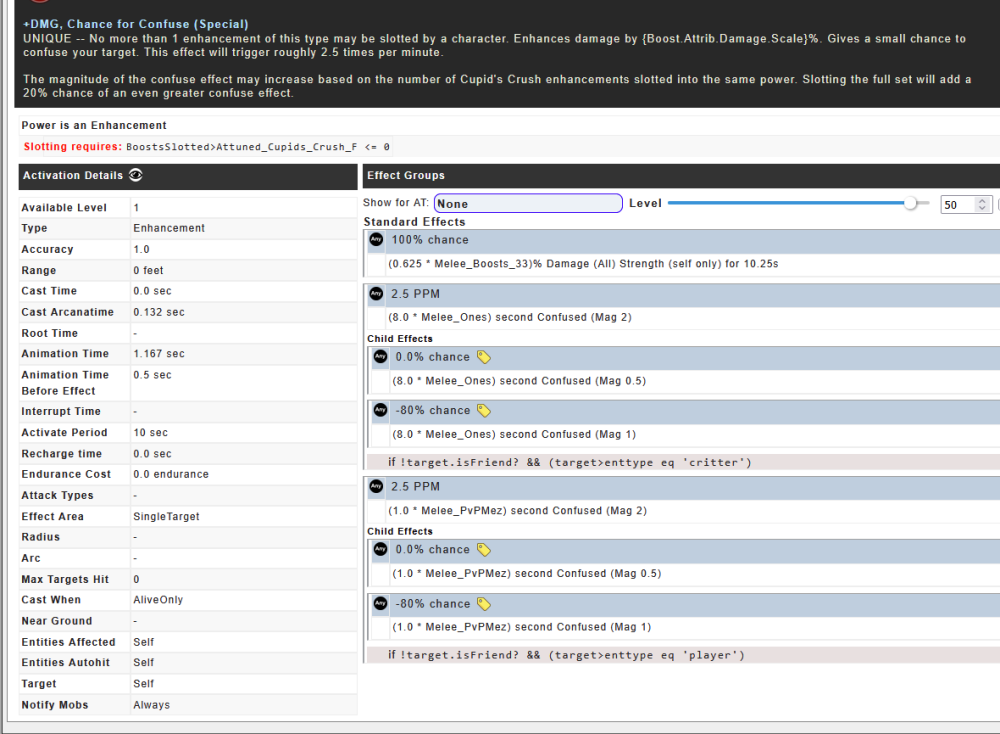The height and width of the screenshot is (734, 1000).
Task: Collapse the first 2.5 PPM effect group
Action: coord(690,294)
